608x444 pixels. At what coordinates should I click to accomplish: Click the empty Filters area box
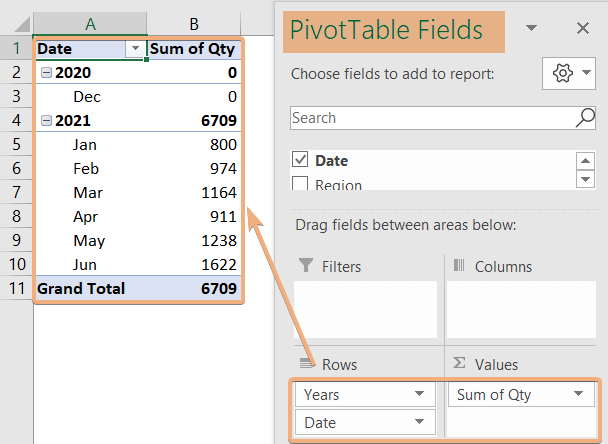(365, 309)
